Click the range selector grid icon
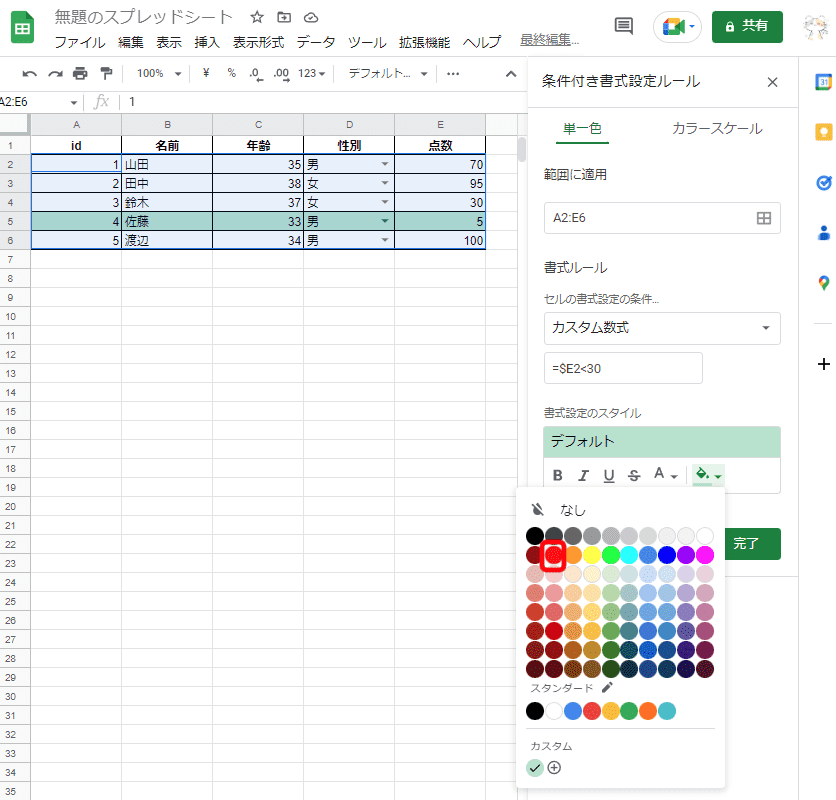 (x=763, y=218)
